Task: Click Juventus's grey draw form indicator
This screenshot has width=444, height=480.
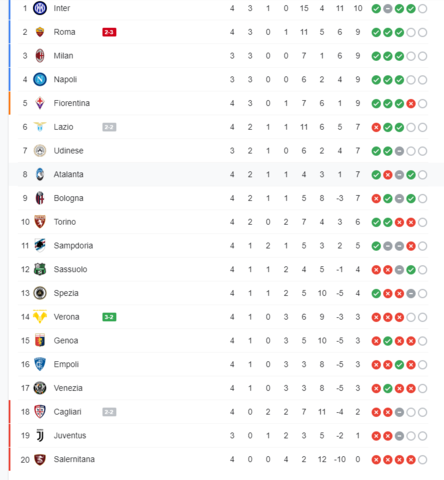Action: pyautogui.click(x=399, y=436)
